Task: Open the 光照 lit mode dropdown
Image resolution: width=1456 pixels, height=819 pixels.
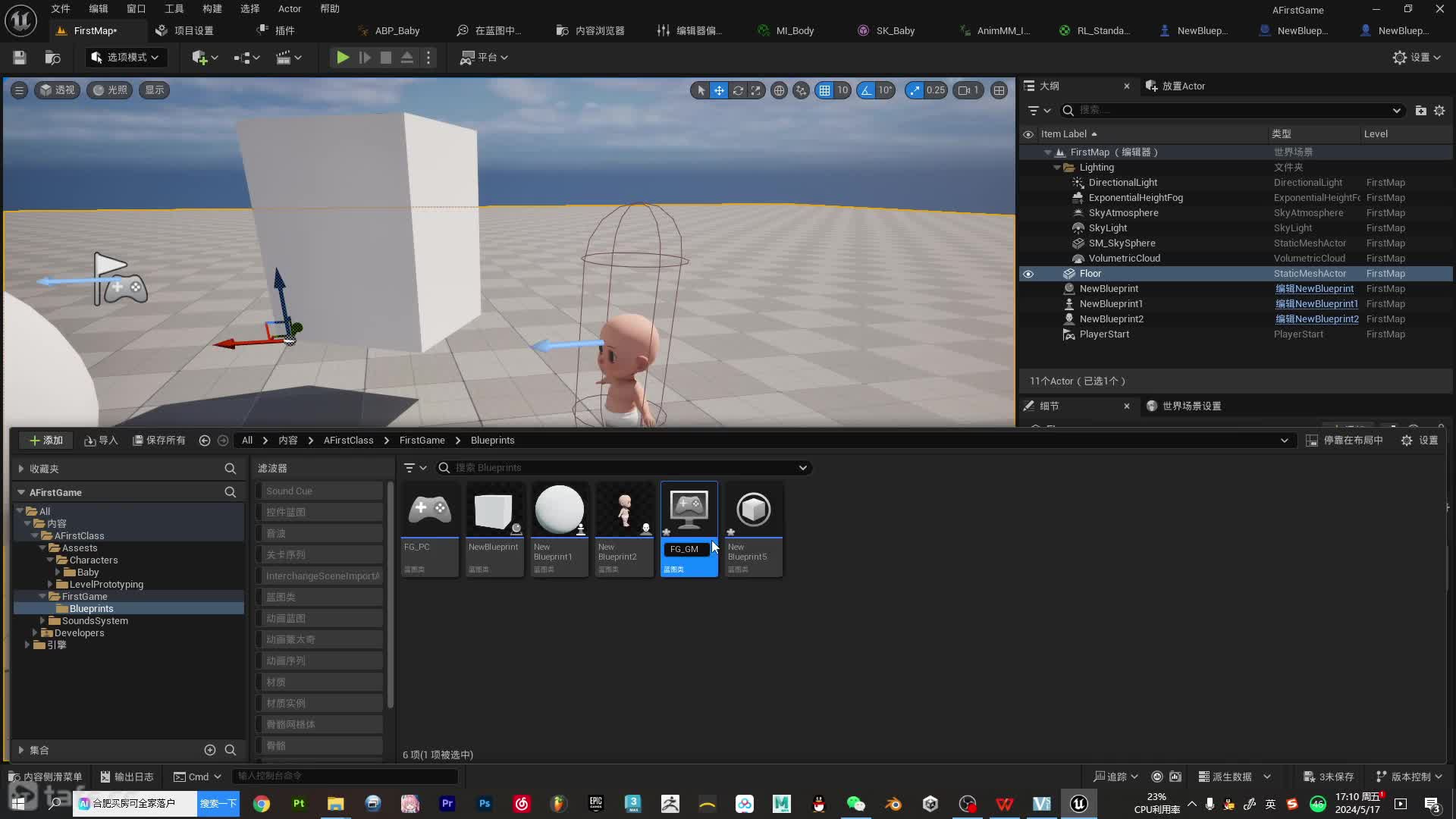Action: pyautogui.click(x=110, y=90)
